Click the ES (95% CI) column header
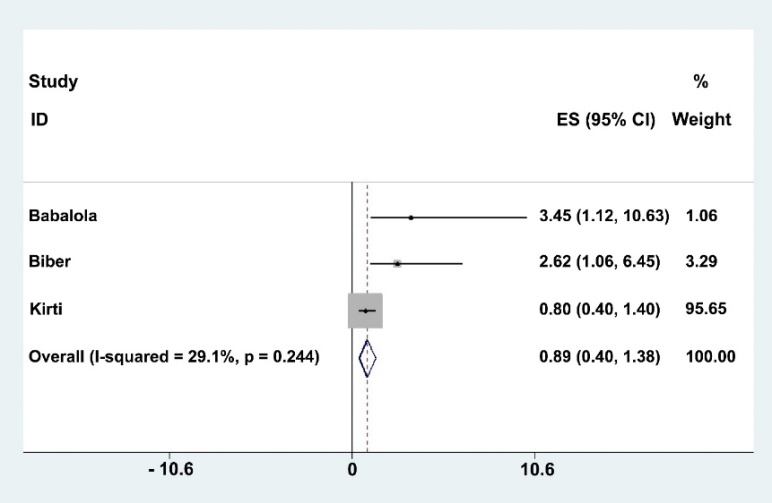772x503 pixels. 605,120
